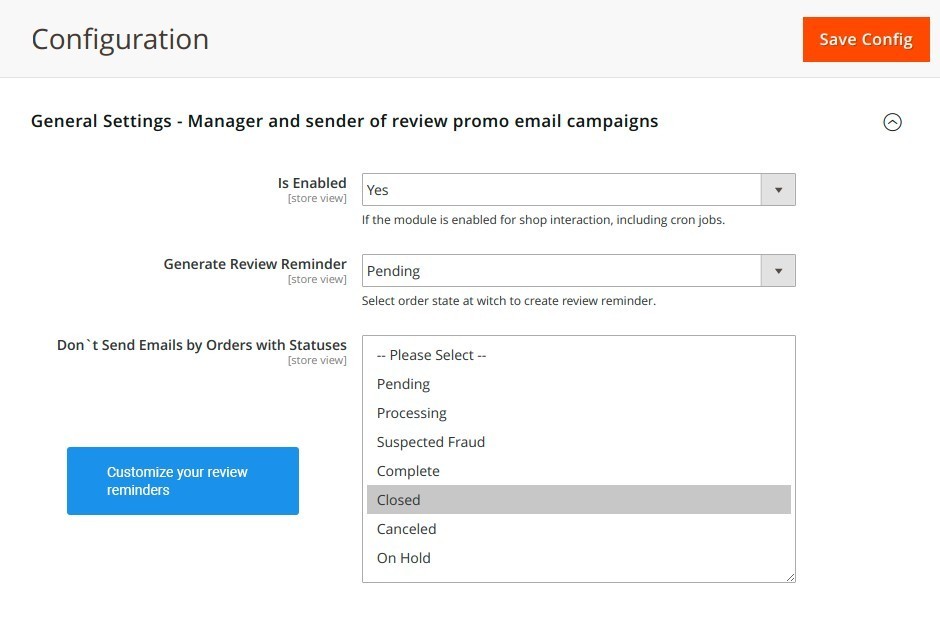Click the Customize your review reminders button
The width and height of the screenshot is (940, 618).
pyautogui.click(x=183, y=481)
